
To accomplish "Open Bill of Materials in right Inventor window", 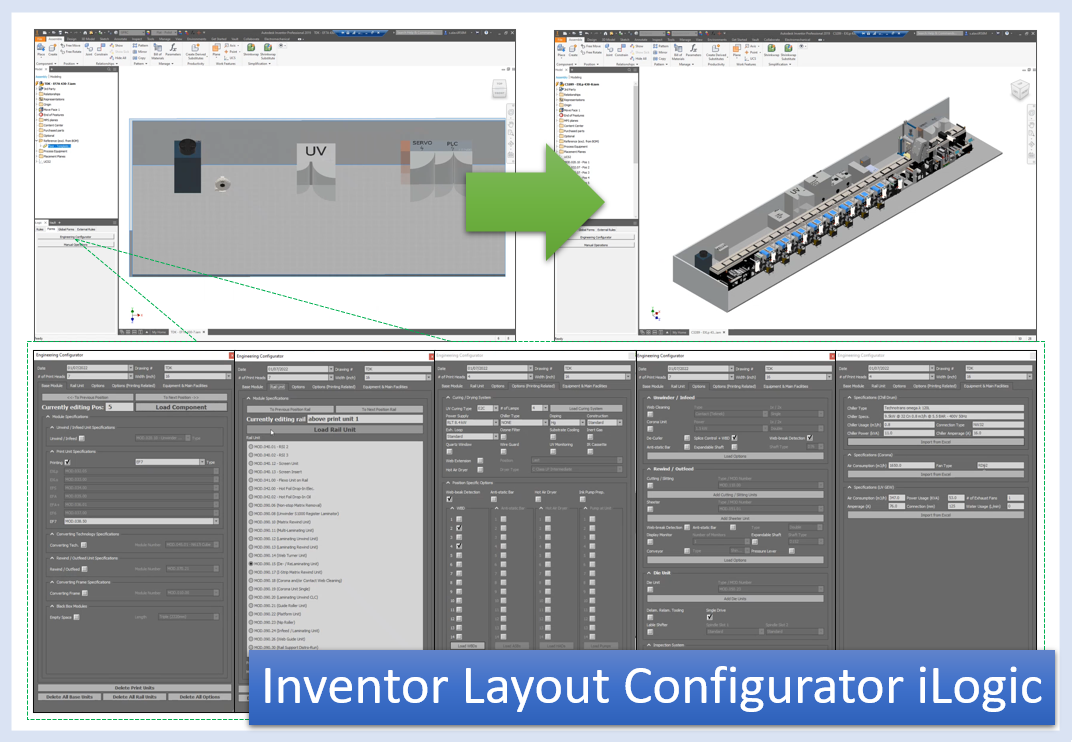I will tap(678, 51).
